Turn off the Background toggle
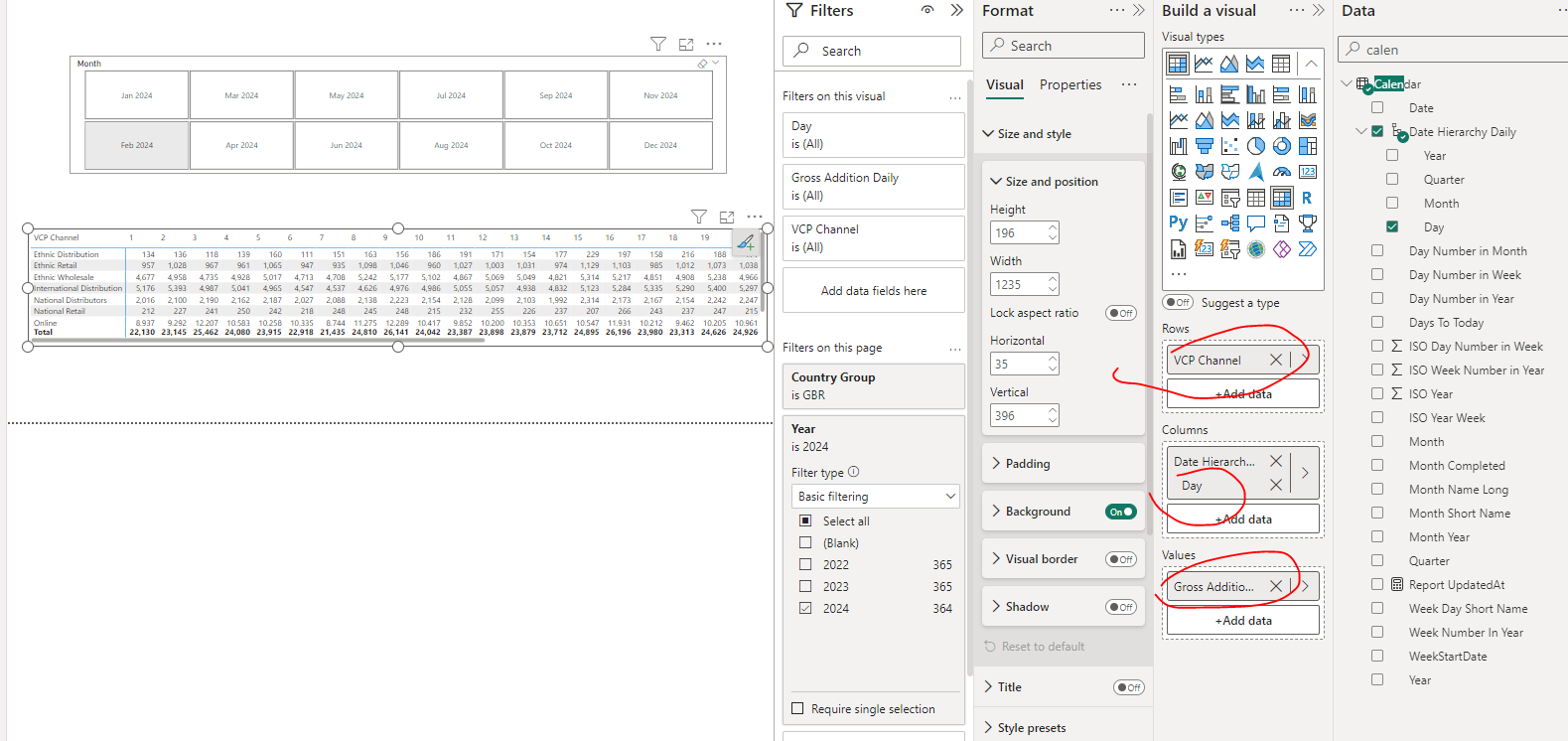Screen dimensions: 1568x741 click(x=1121, y=512)
